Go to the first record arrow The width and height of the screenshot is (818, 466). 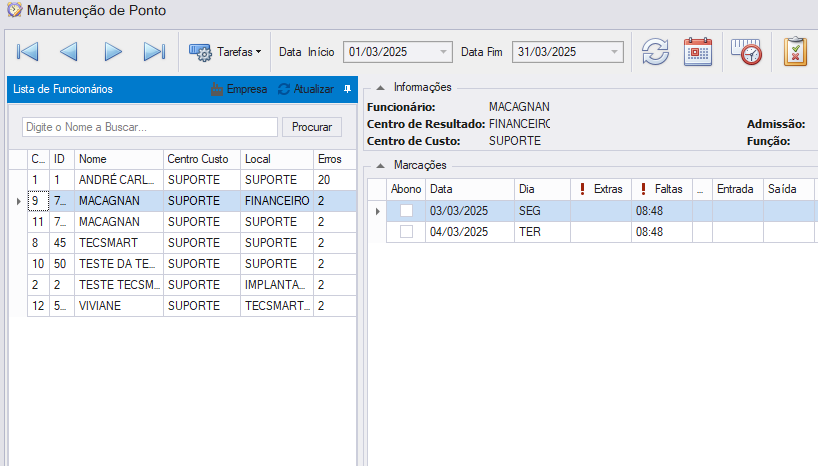tap(28, 52)
